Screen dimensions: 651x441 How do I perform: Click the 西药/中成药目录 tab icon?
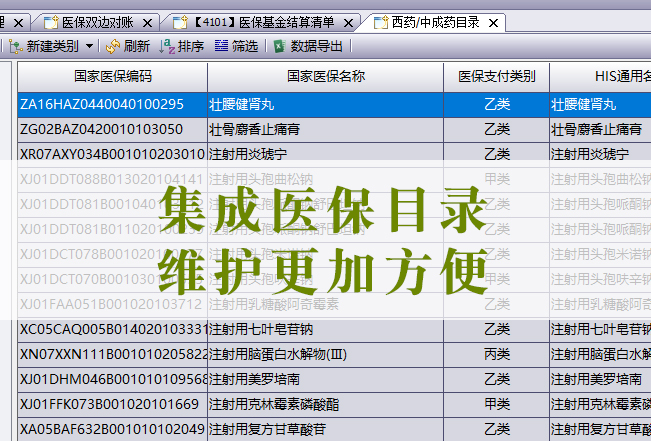(382, 21)
